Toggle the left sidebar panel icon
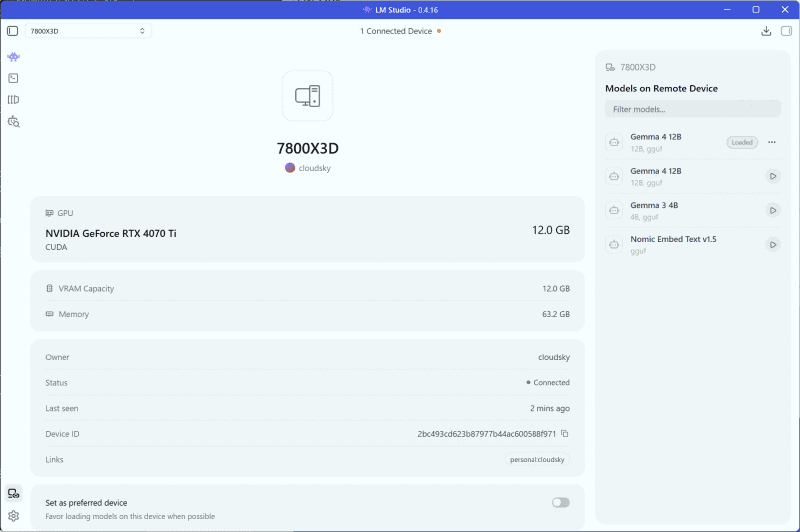 click(13, 31)
